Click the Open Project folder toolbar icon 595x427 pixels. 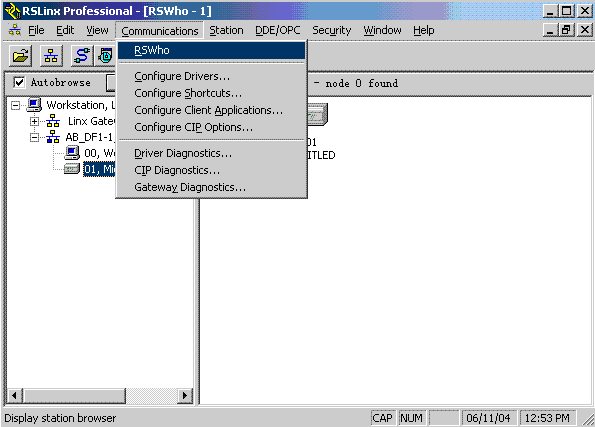[20, 56]
